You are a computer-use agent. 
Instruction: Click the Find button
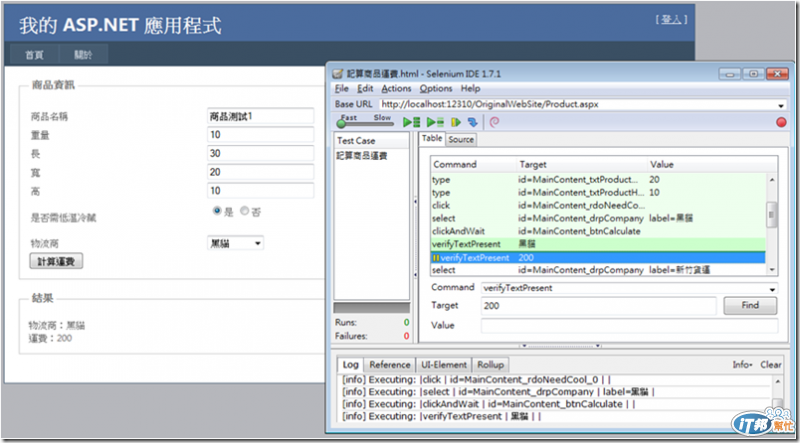750,305
